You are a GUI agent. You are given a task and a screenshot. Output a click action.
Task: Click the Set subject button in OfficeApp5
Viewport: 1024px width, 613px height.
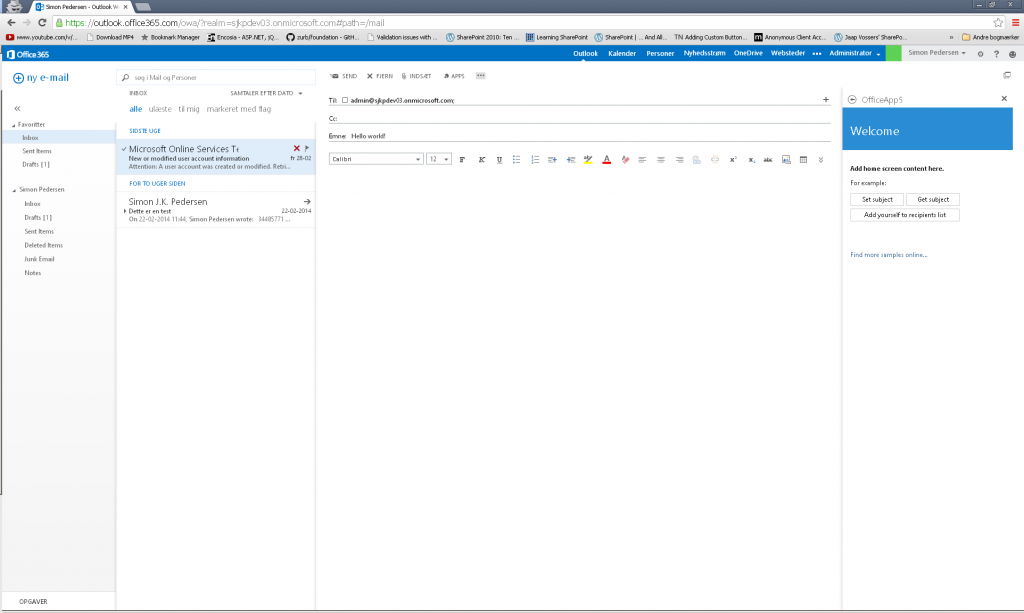(876, 199)
